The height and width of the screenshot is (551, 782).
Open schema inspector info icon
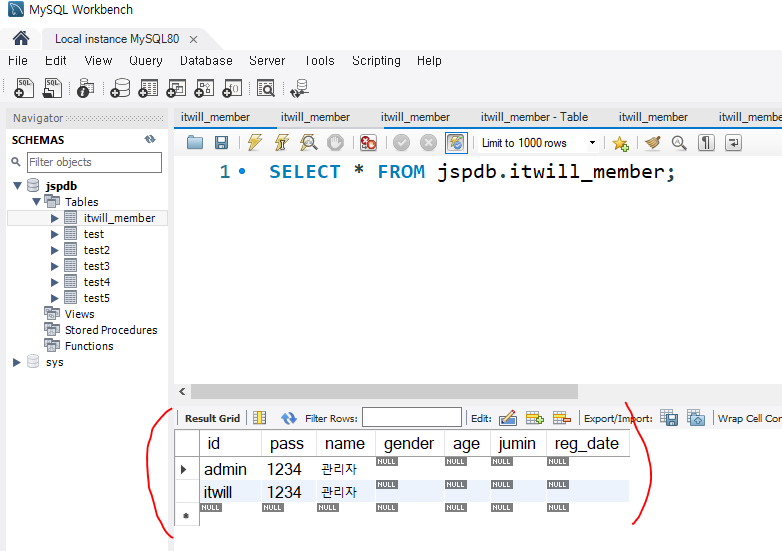pos(85,88)
